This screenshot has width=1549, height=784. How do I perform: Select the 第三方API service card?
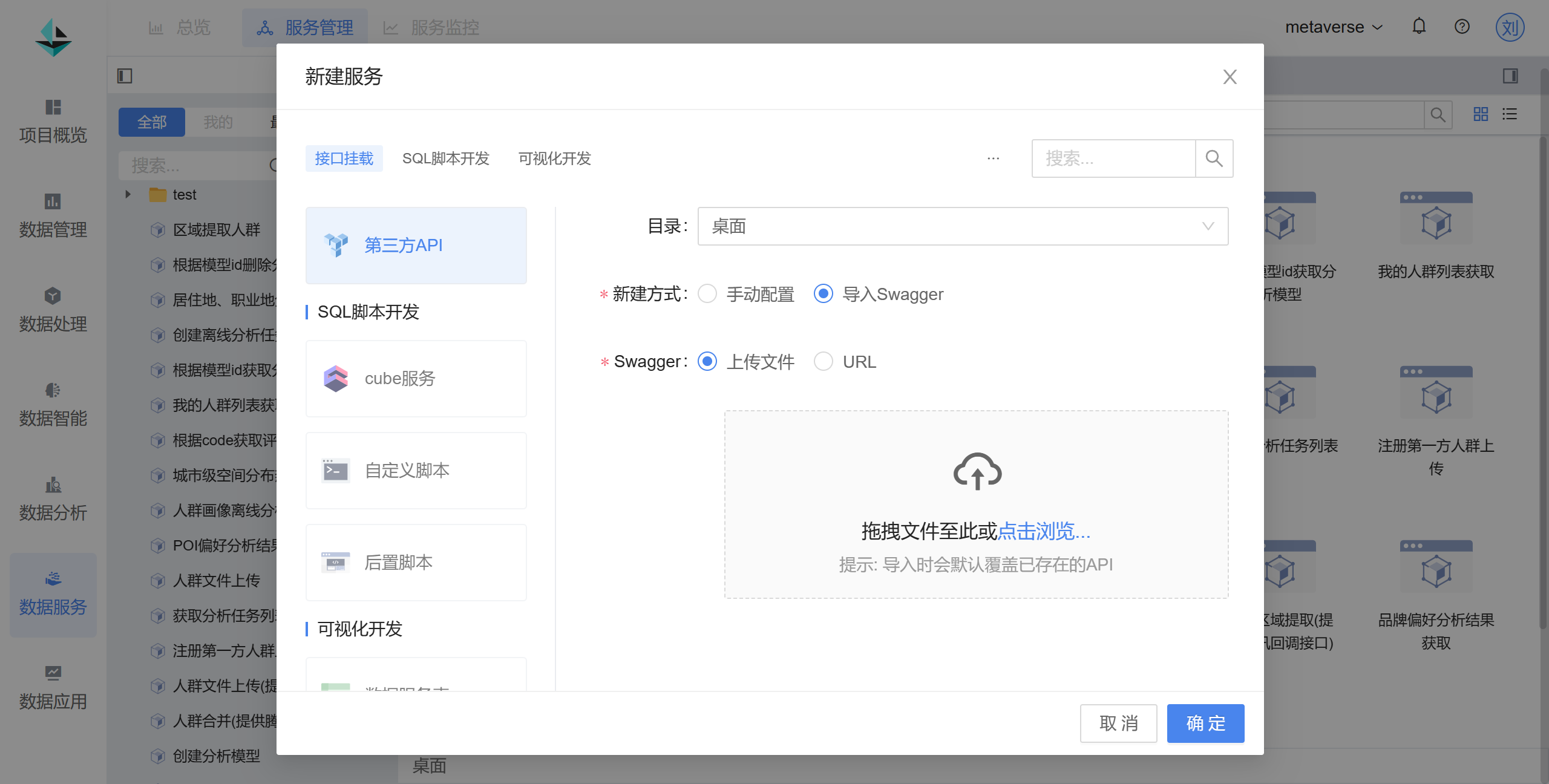(416, 246)
